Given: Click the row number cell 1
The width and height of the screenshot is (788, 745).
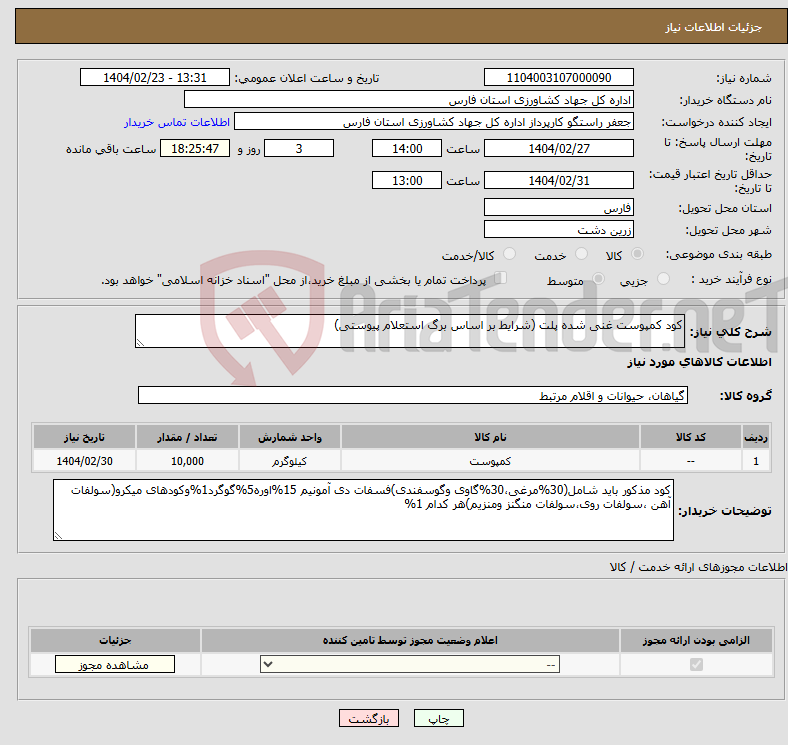Looking at the screenshot, I should pos(756,460).
